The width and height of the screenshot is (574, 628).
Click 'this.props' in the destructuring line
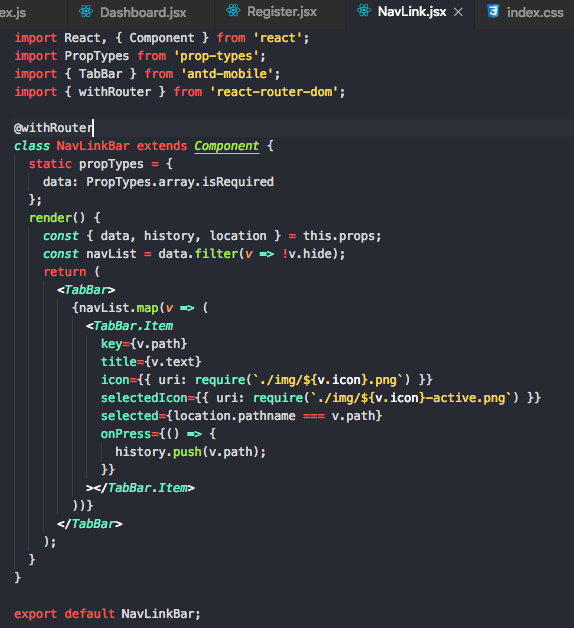(339, 236)
